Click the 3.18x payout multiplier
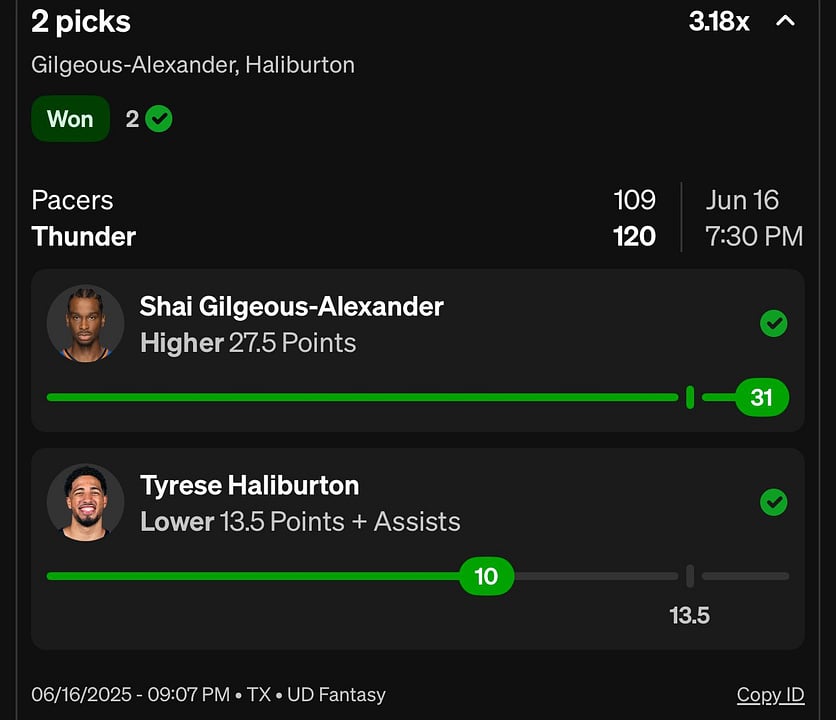The image size is (836, 720). [719, 22]
